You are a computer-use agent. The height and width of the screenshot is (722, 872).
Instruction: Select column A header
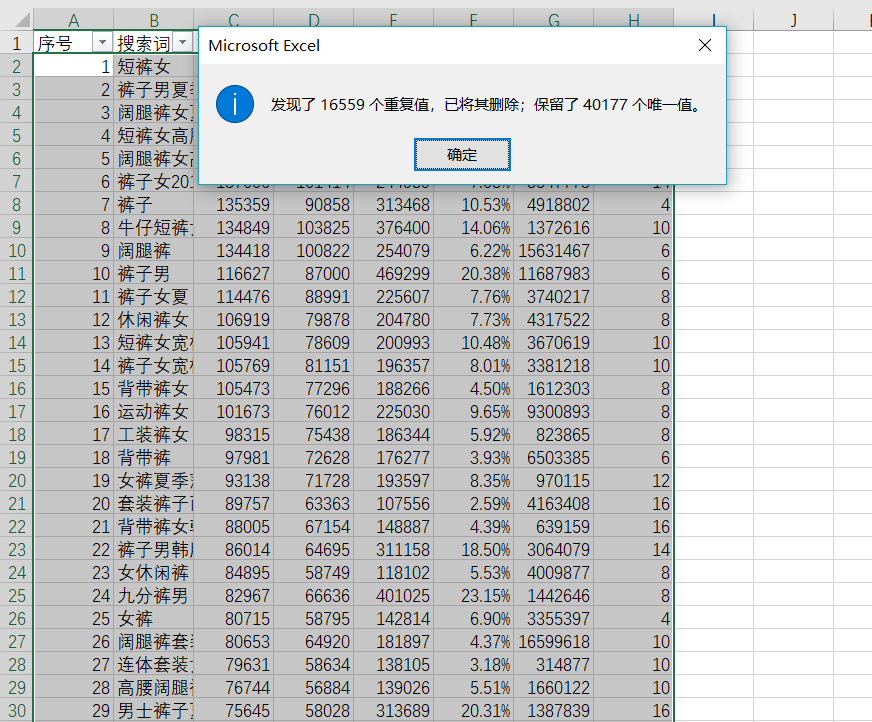tap(73, 21)
